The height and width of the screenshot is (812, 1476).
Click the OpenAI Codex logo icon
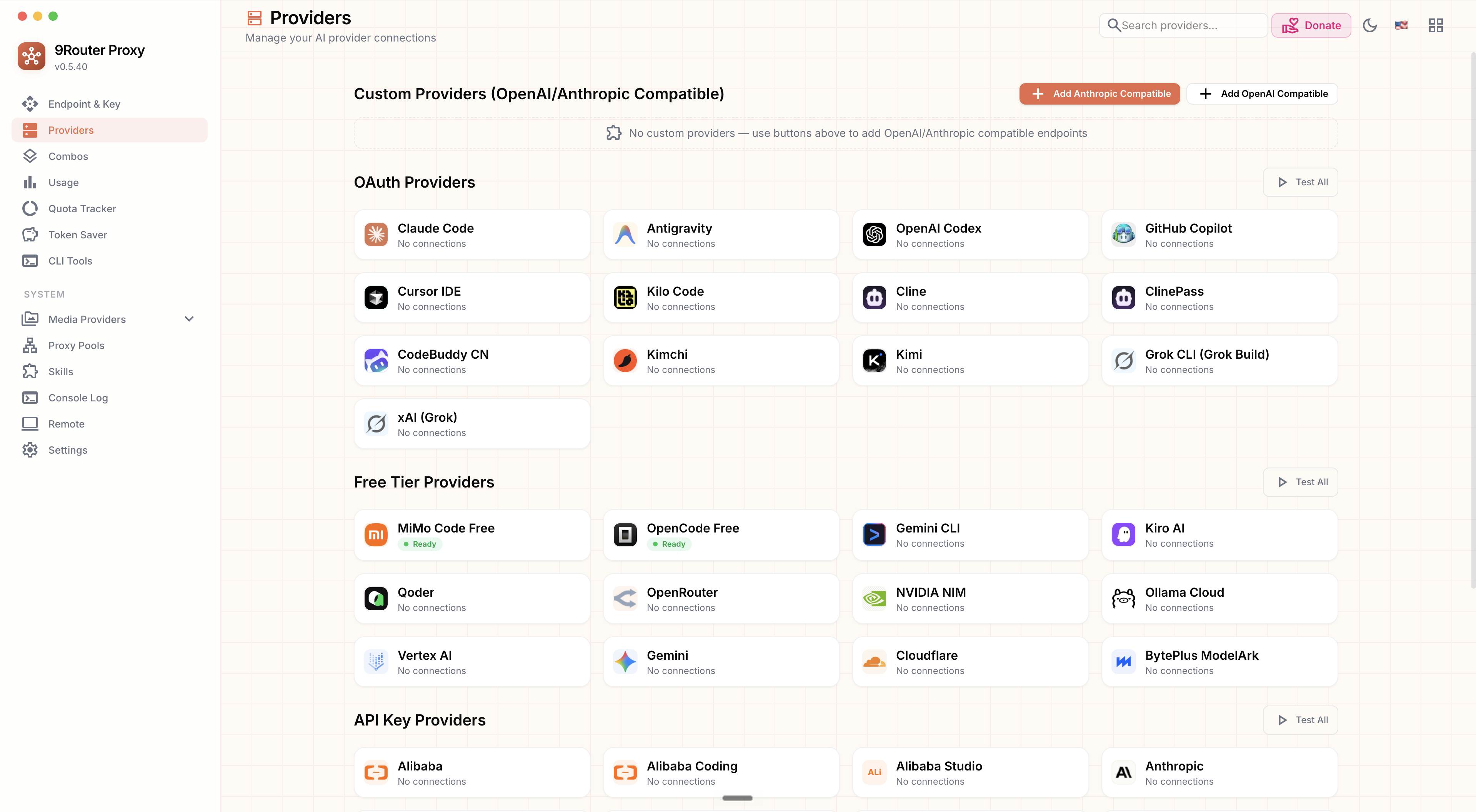[x=875, y=235]
